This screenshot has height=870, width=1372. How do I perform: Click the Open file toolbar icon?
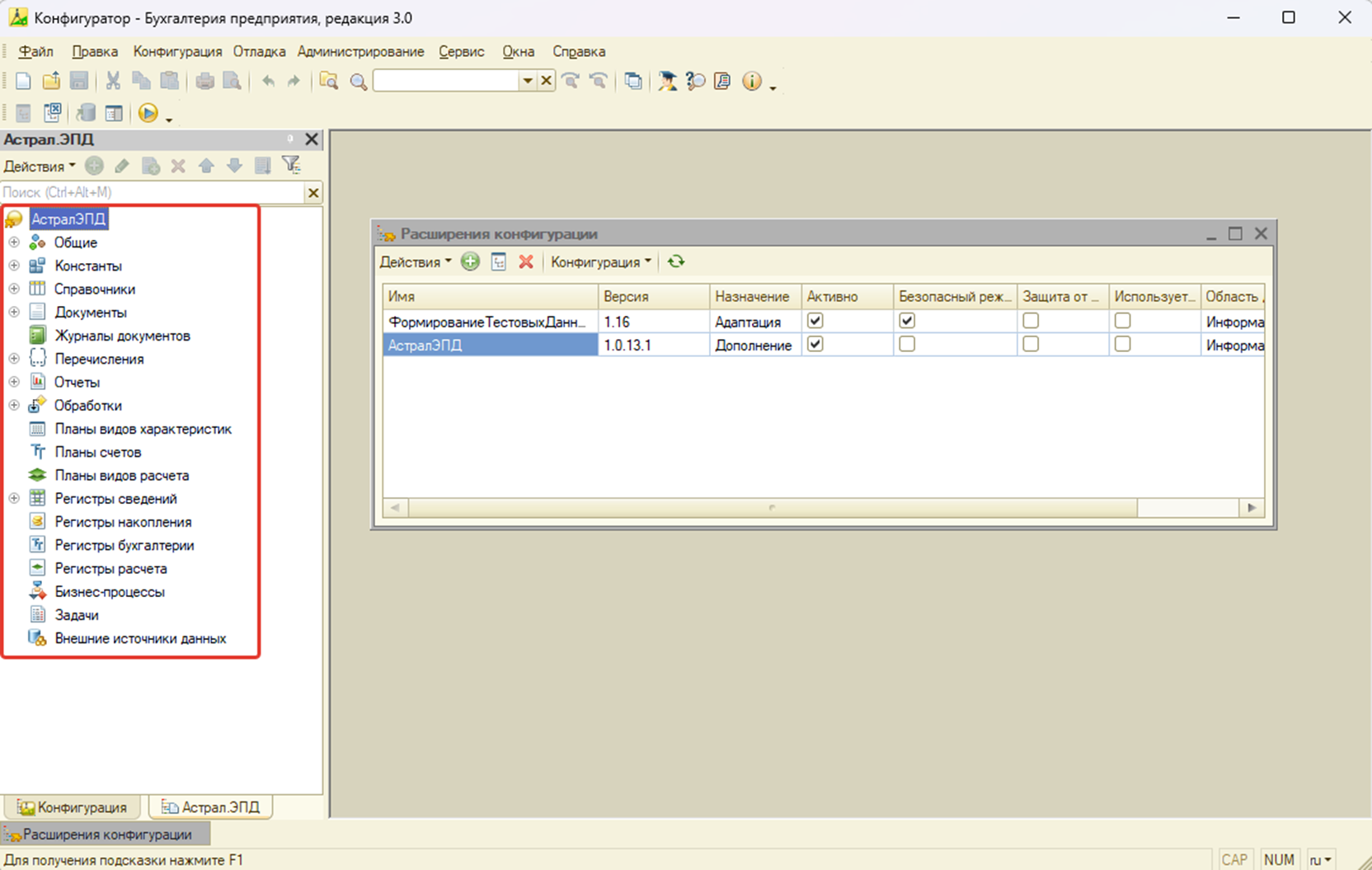coord(51,81)
